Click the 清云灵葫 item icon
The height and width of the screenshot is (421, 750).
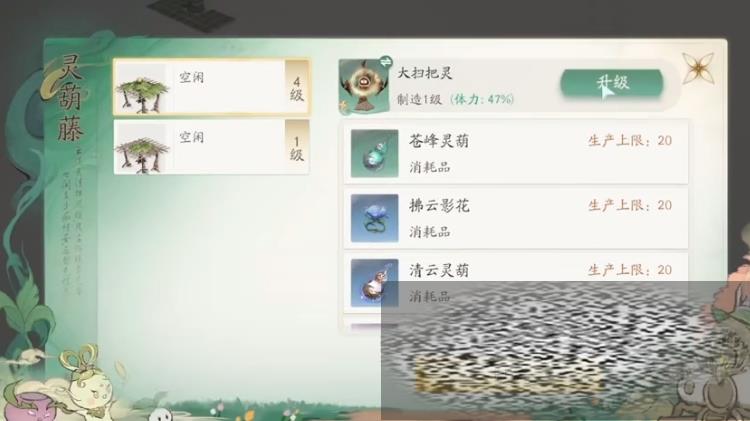pyautogui.click(x=374, y=283)
